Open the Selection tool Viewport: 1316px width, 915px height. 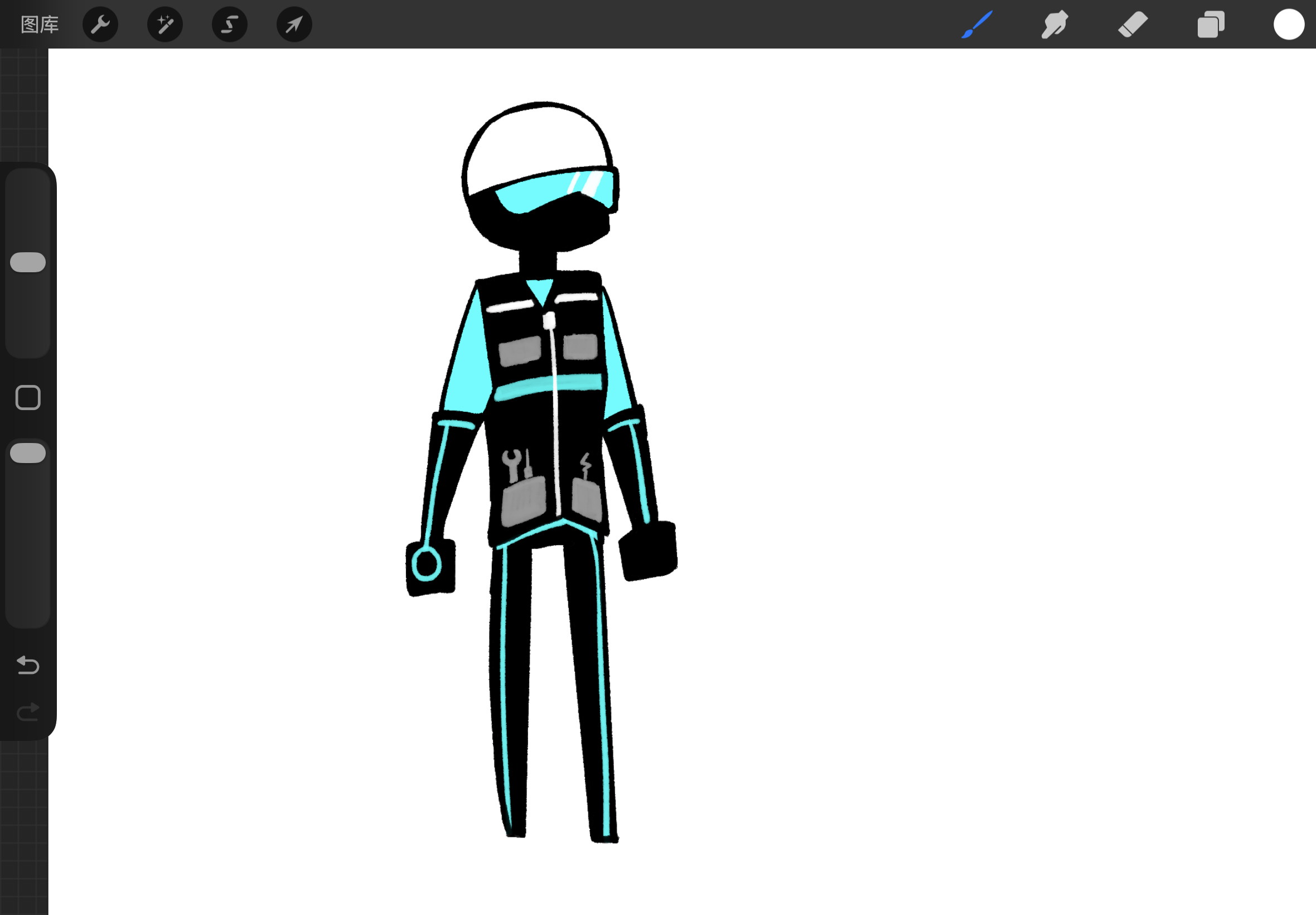tap(230, 25)
